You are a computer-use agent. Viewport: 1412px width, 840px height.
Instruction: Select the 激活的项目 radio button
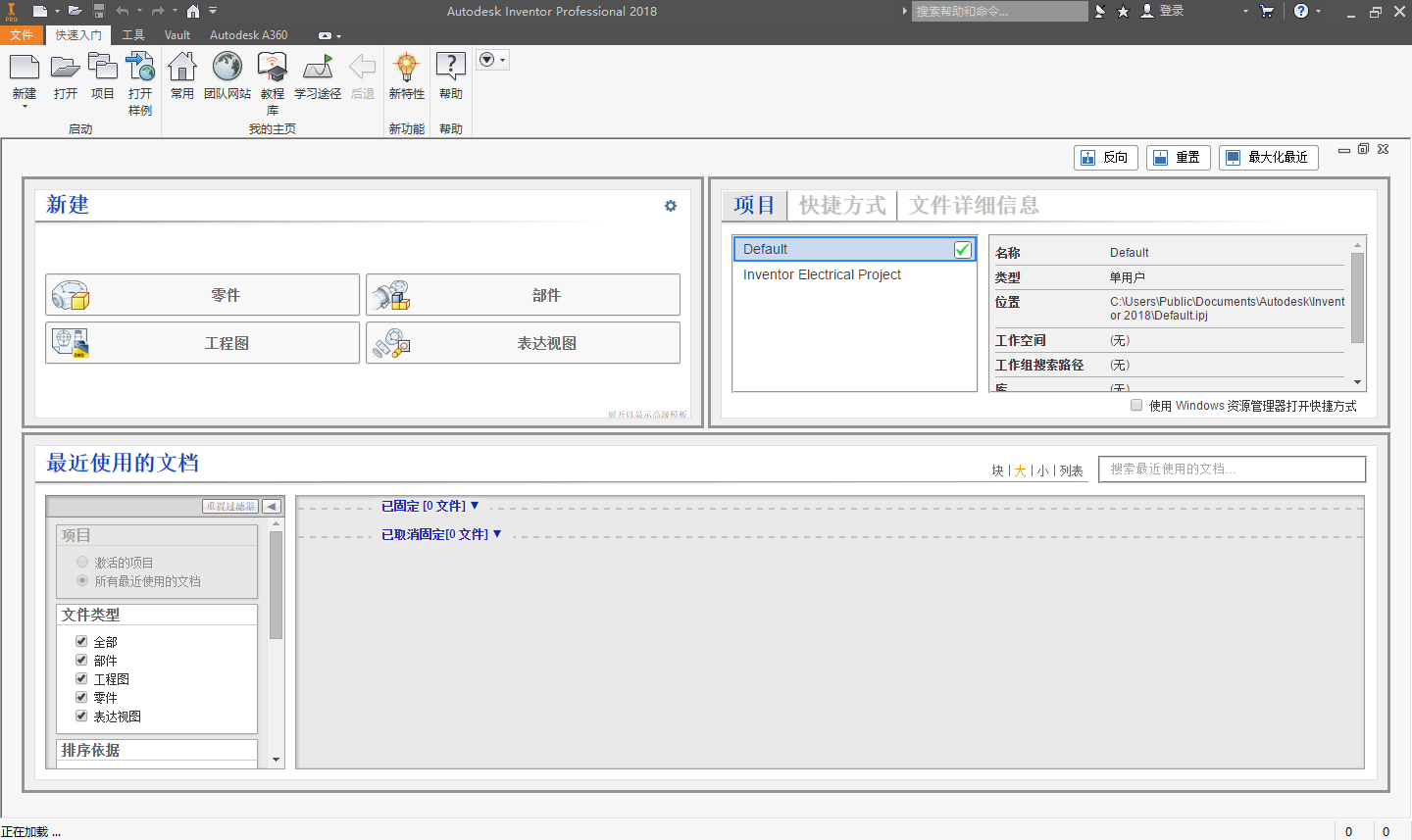tap(80, 561)
